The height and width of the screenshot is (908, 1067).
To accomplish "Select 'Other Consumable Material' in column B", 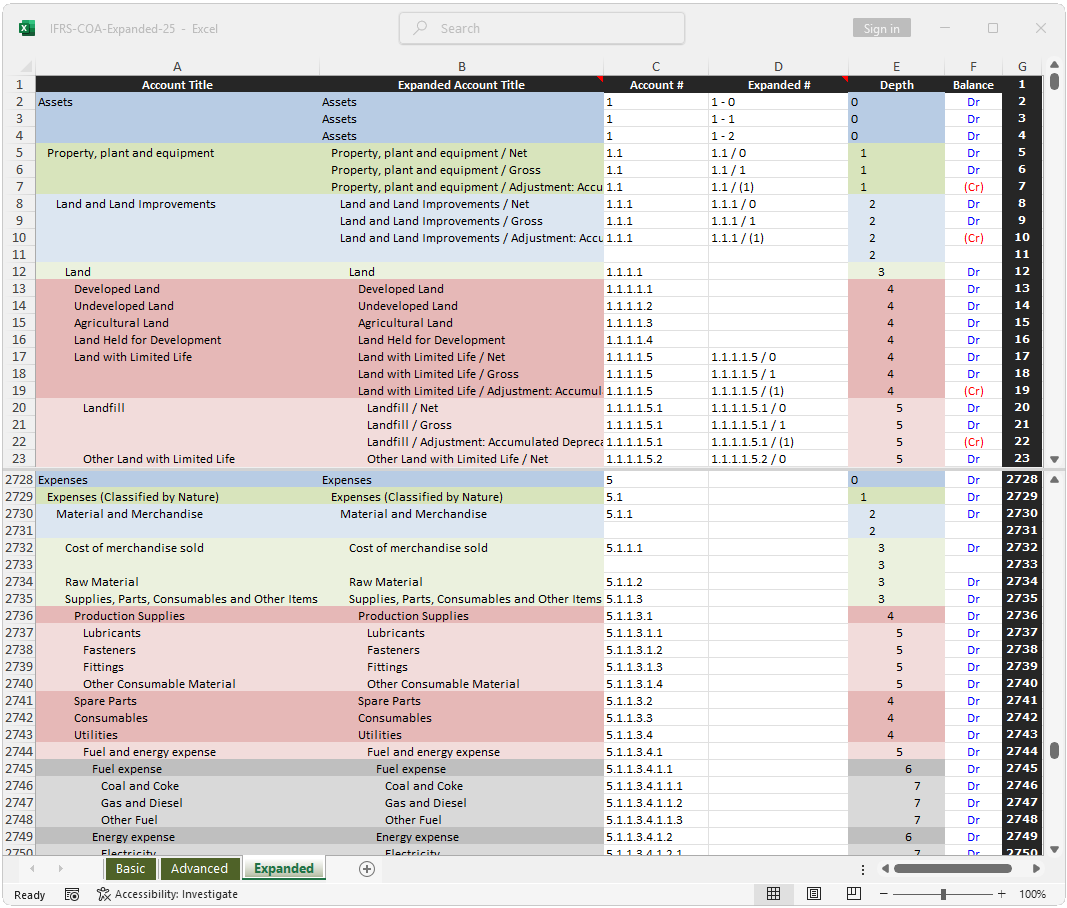I will 461,684.
